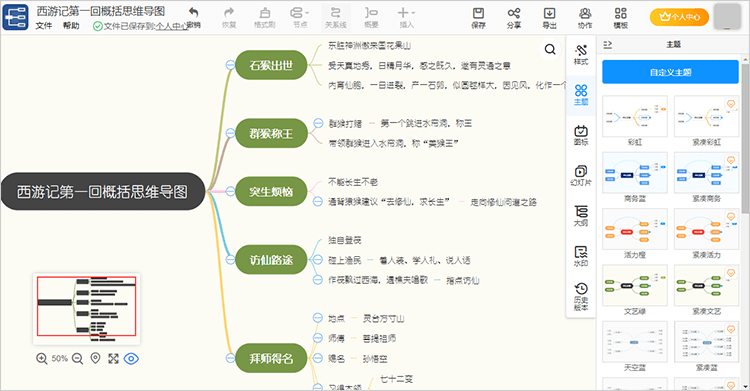The image size is (750, 391).
Task: Open the File (文件) menu
Action: coord(44,25)
